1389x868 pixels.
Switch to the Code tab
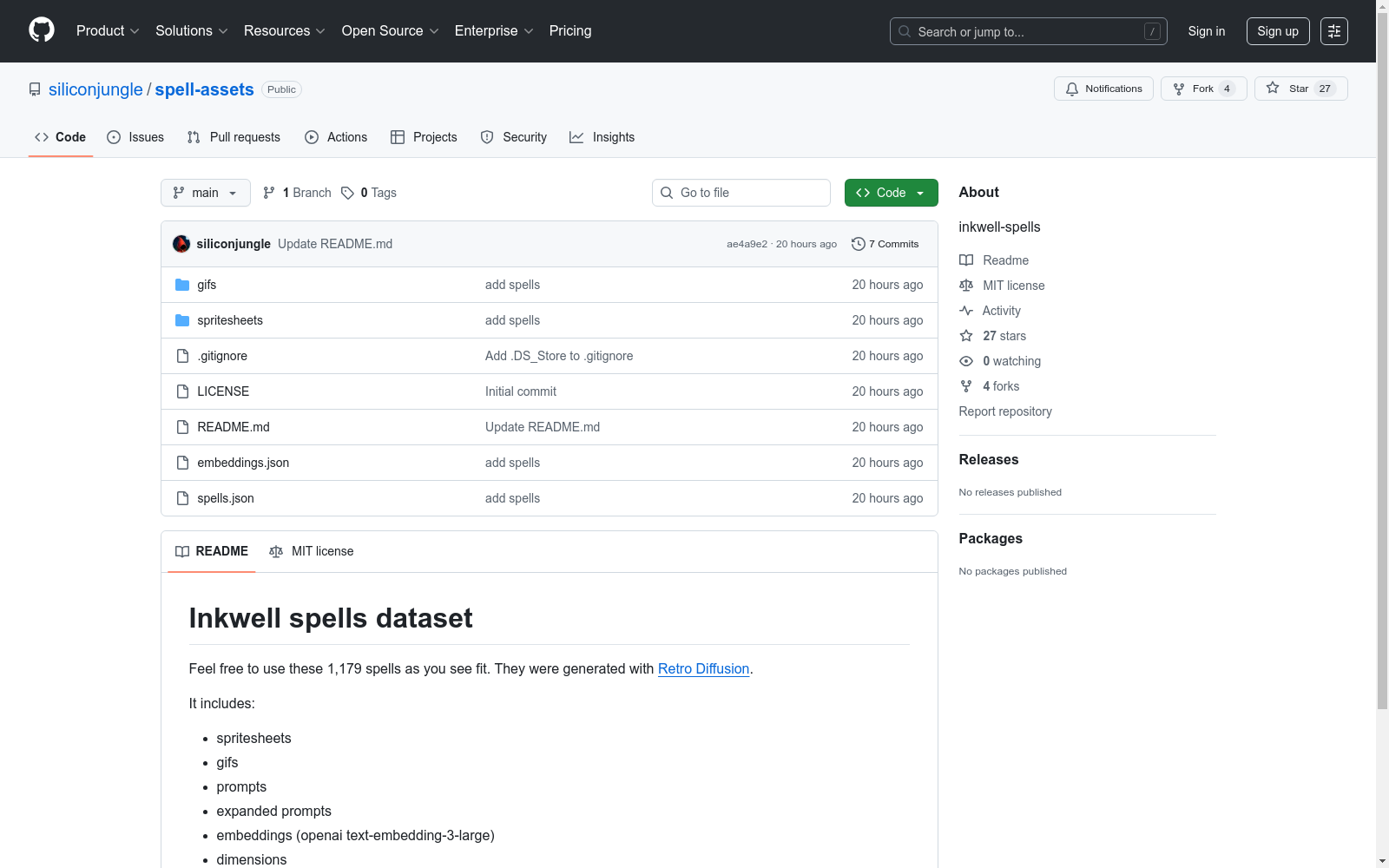pyautogui.click(x=61, y=137)
